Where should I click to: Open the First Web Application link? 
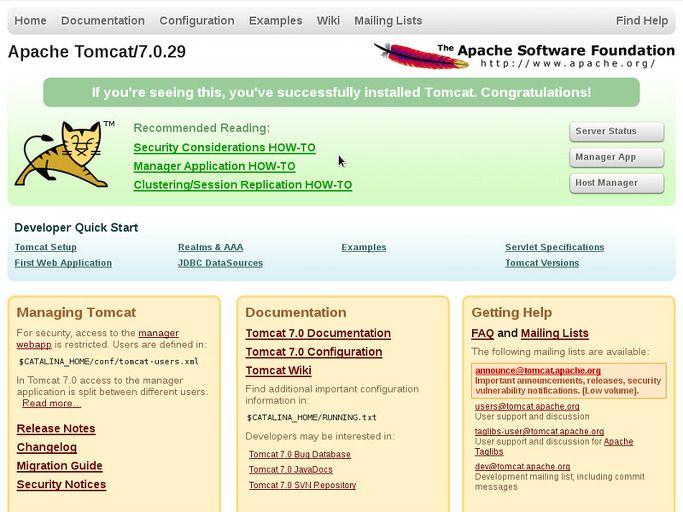(x=63, y=263)
